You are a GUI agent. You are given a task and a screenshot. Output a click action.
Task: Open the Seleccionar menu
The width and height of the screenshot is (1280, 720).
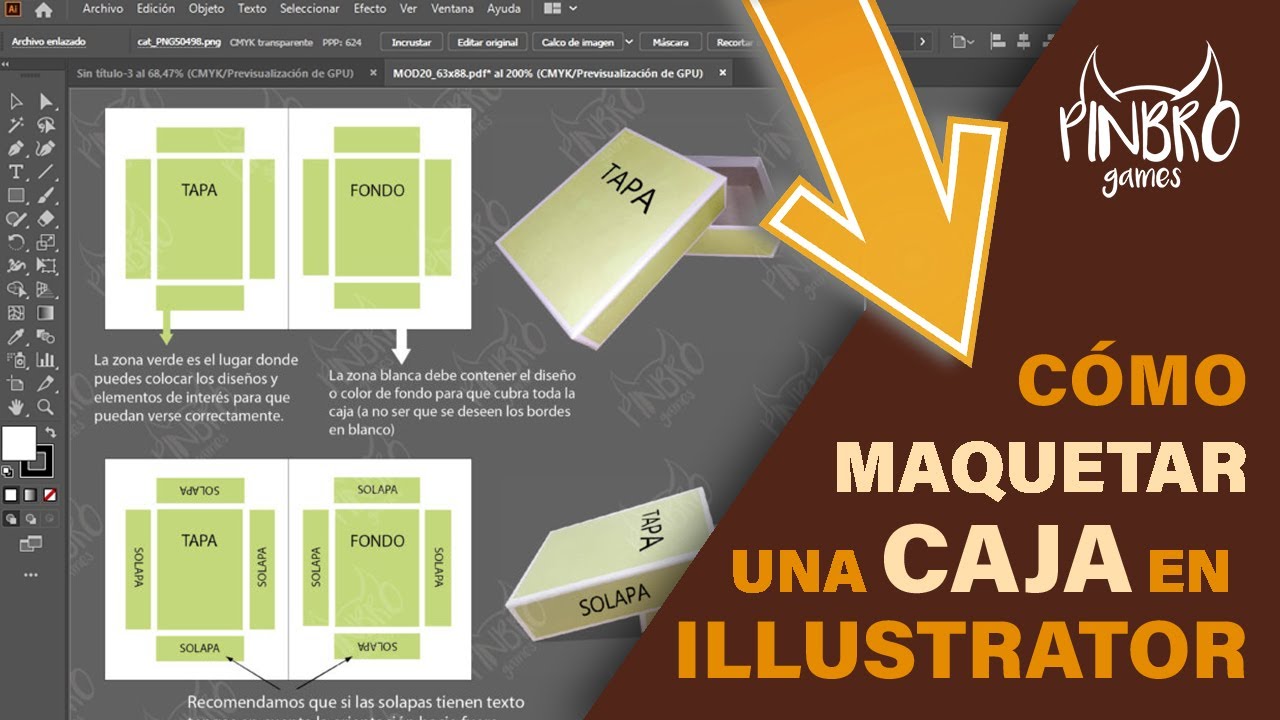[311, 9]
